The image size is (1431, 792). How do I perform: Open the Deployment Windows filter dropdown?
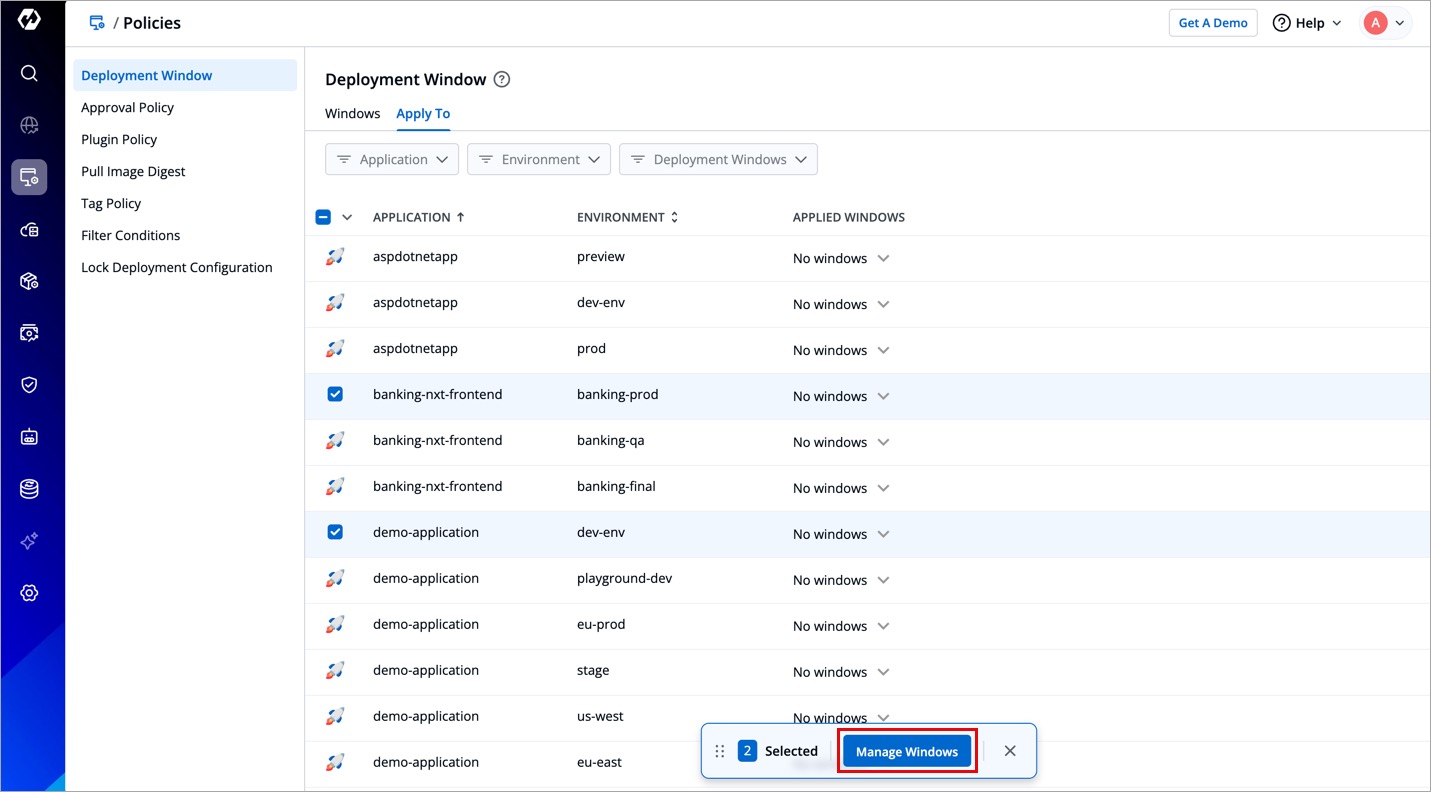click(718, 160)
